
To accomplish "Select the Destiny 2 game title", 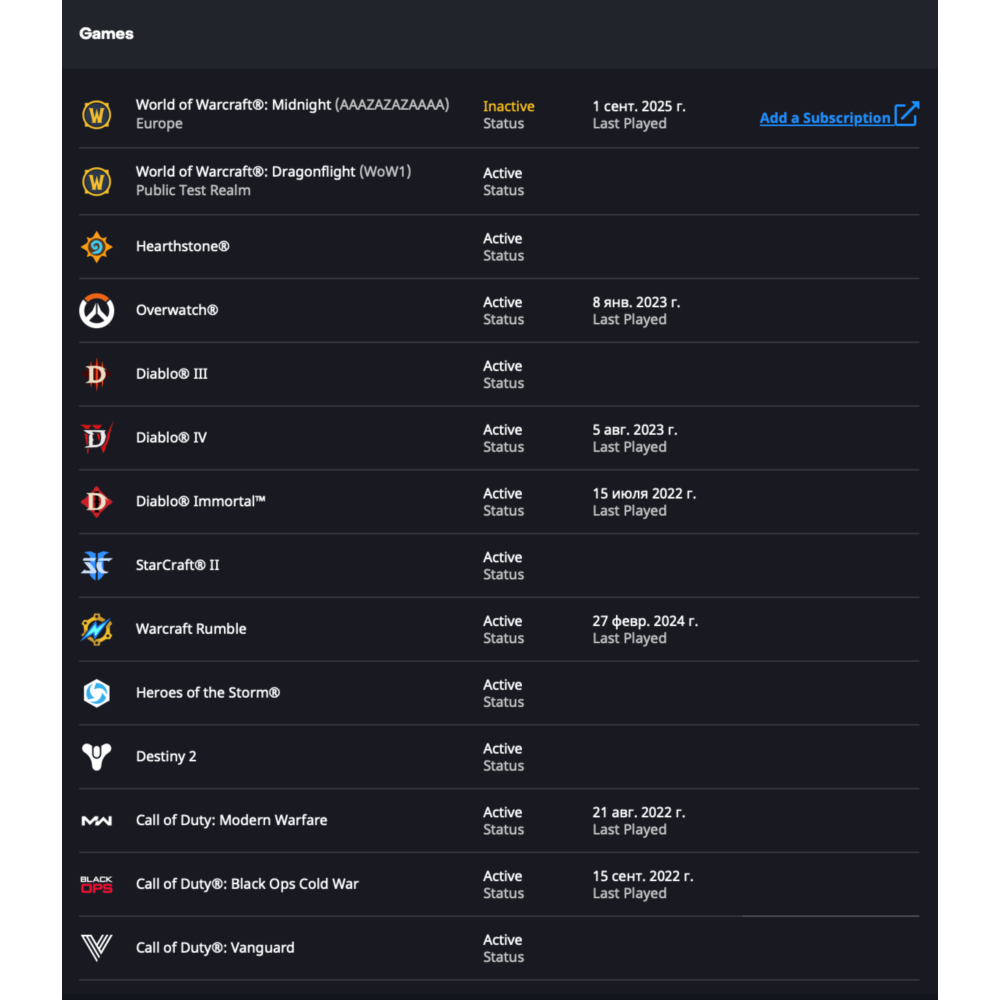I will [x=166, y=757].
